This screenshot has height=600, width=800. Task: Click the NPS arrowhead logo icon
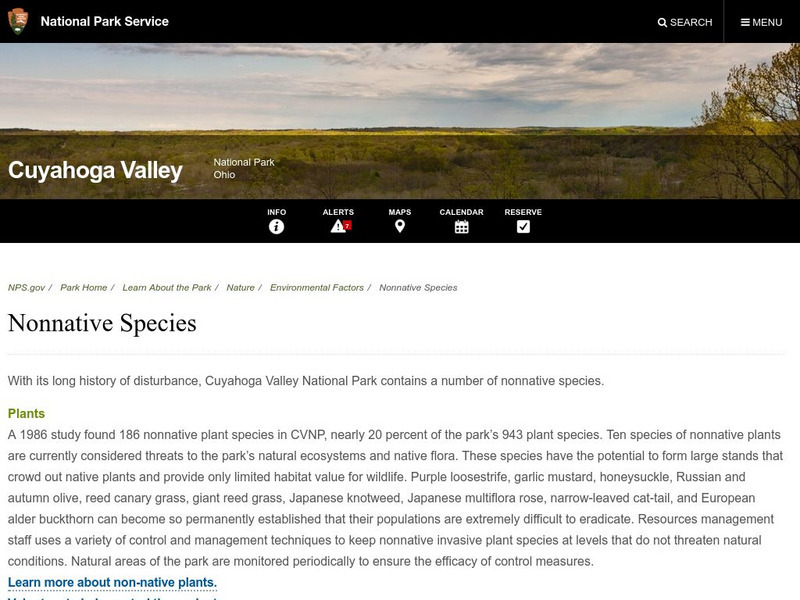point(17,21)
